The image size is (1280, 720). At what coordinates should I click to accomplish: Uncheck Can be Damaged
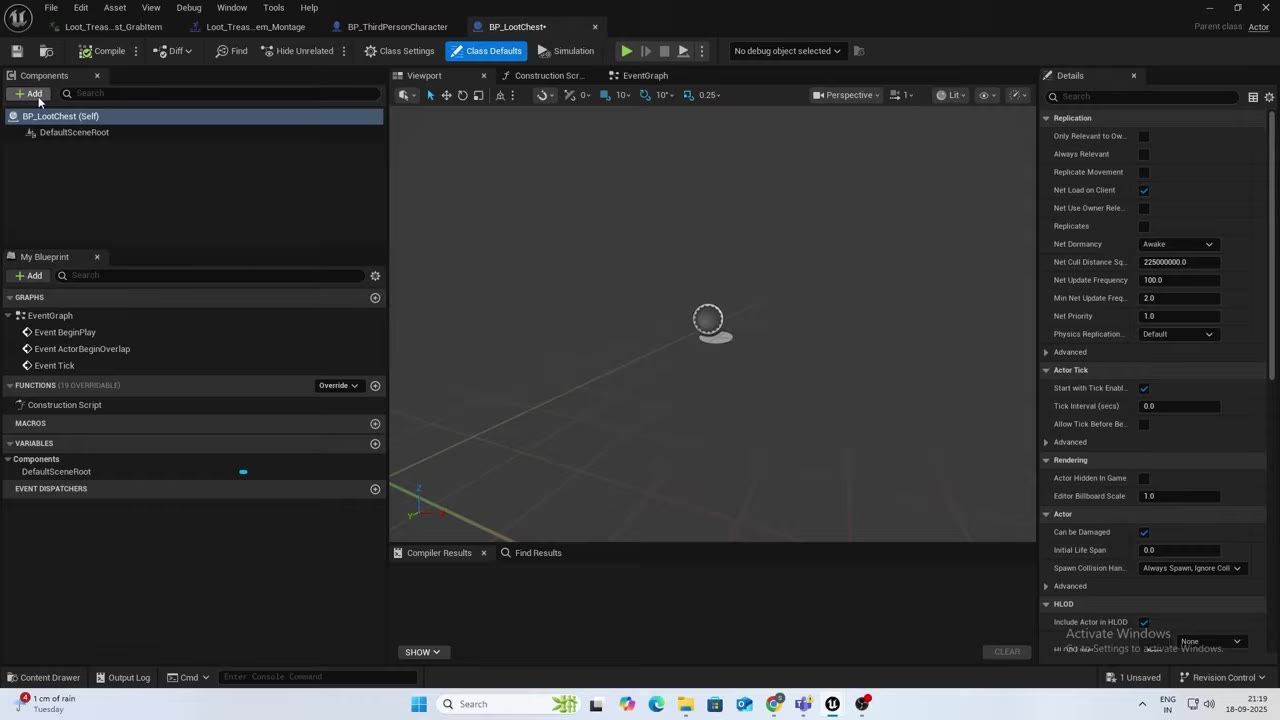coord(1144,532)
